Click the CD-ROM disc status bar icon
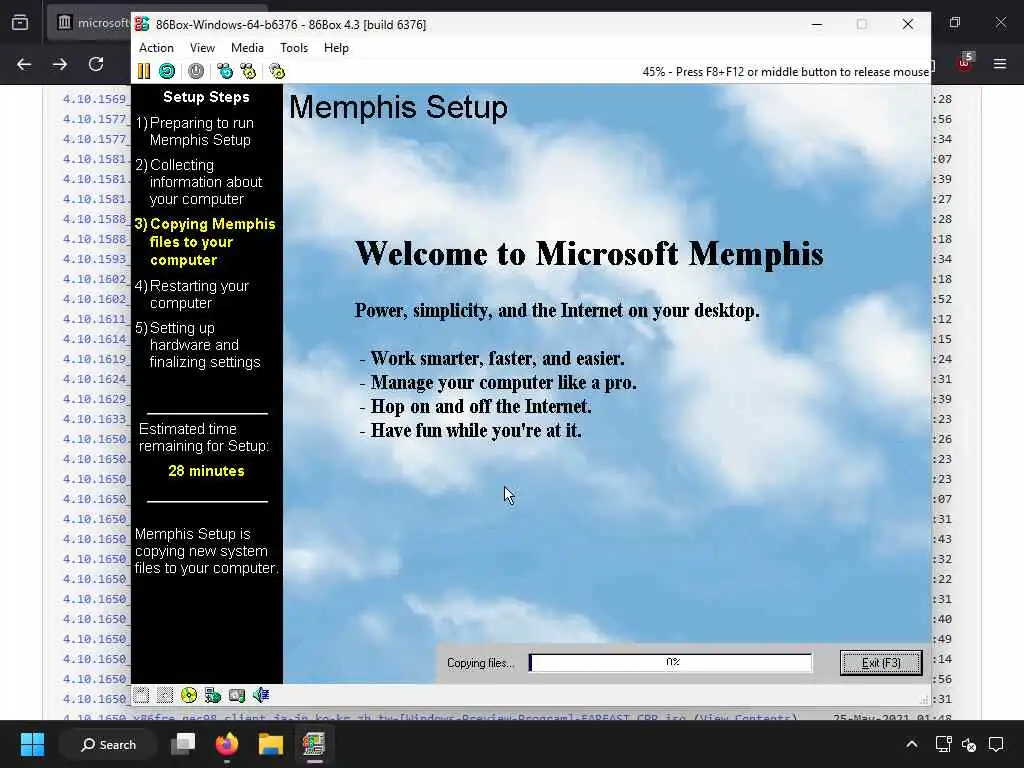This screenshot has height=768, width=1024. (189, 696)
